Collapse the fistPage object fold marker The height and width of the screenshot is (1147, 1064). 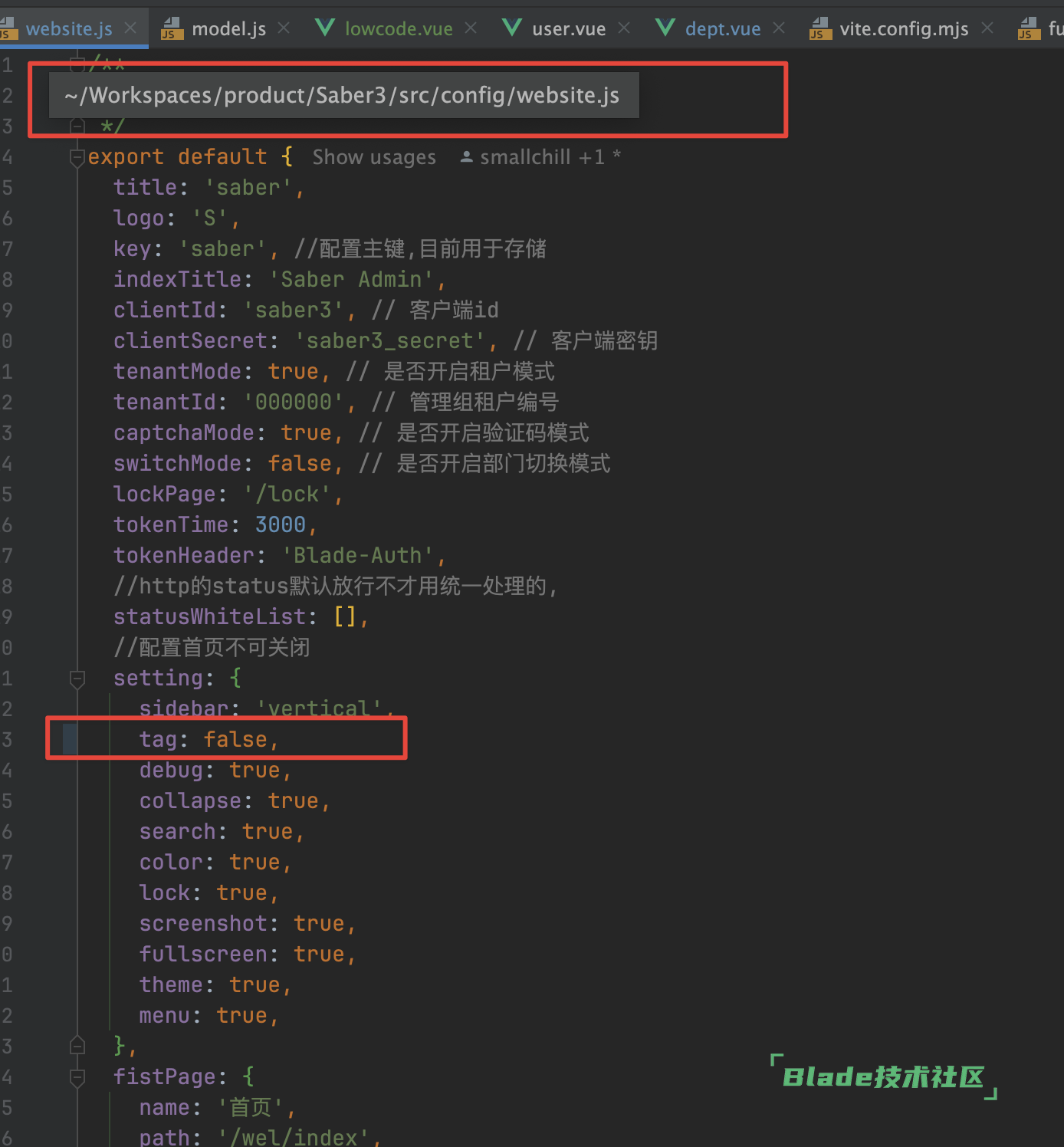(77, 1078)
